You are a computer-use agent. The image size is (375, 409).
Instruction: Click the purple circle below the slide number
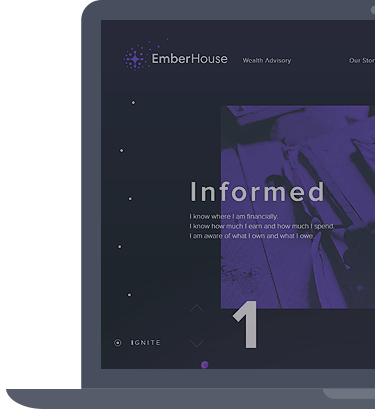(205, 365)
